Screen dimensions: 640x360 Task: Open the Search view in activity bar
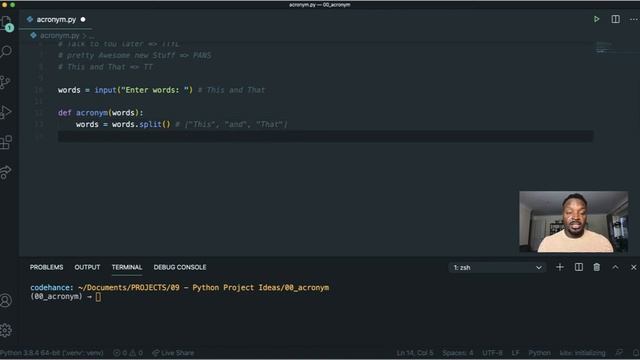(x=6, y=51)
